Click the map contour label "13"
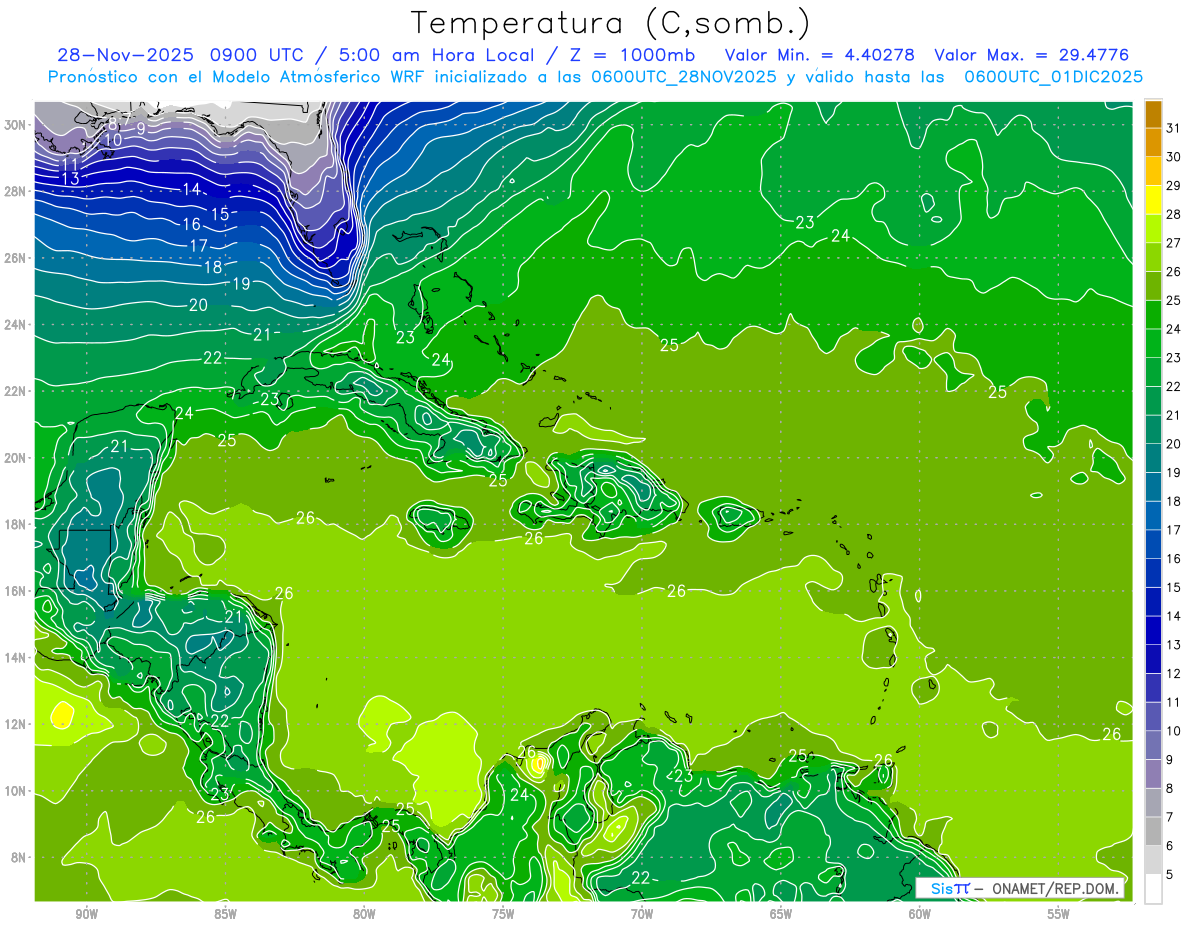The width and height of the screenshot is (1200, 927). point(70,179)
